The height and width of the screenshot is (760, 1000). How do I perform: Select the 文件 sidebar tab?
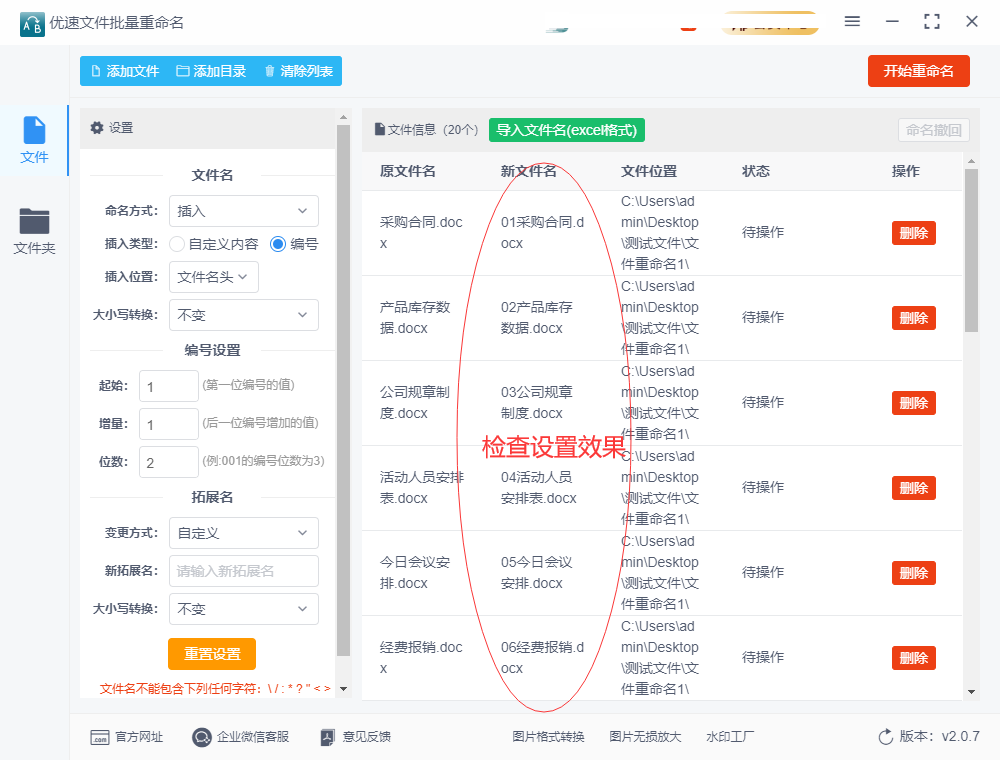click(34, 140)
